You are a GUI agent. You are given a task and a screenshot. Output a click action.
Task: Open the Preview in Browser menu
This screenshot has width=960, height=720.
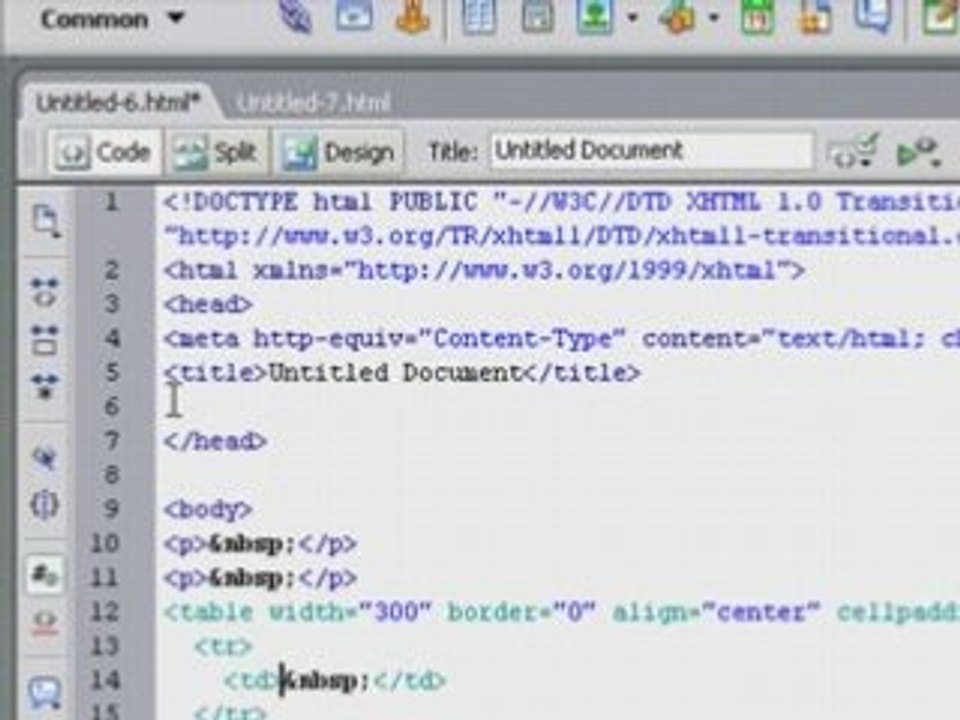click(x=918, y=152)
